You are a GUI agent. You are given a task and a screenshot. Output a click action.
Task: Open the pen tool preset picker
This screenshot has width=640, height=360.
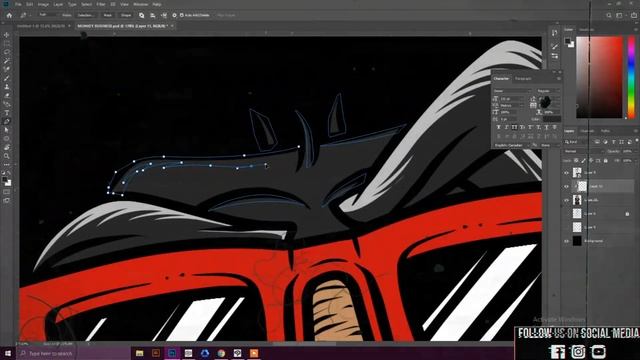point(24,15)
